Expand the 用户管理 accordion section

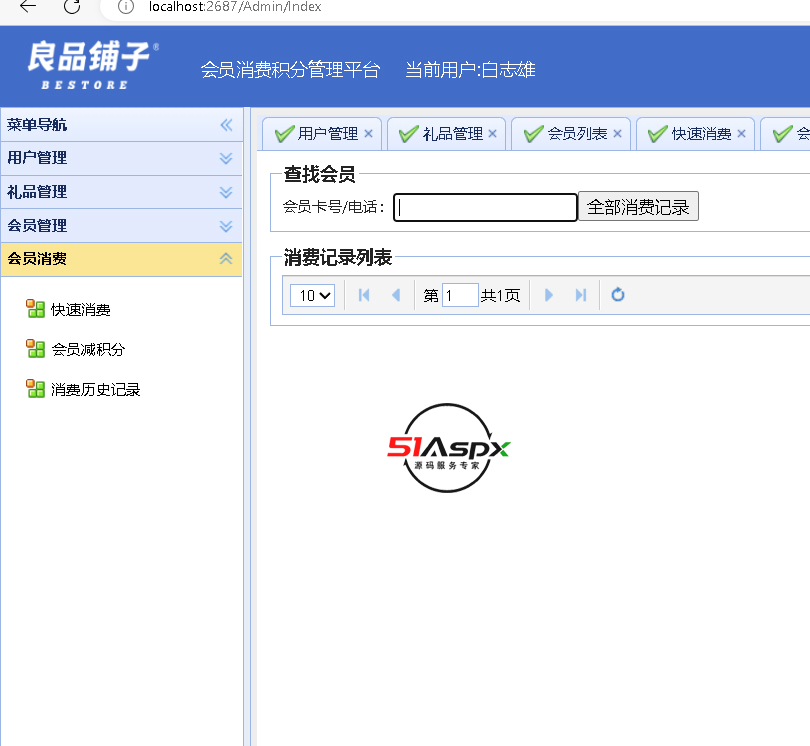(x=226, y=158)
